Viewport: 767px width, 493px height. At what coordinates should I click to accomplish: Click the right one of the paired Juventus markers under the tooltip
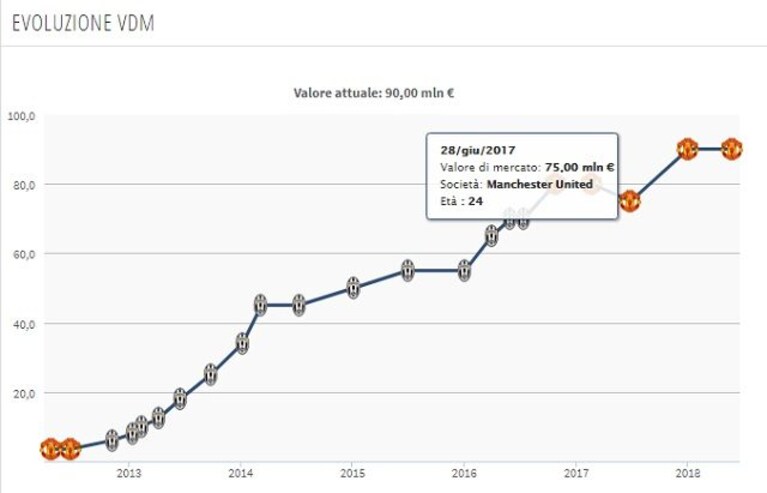pyautogui.click(x=523, y=219)
